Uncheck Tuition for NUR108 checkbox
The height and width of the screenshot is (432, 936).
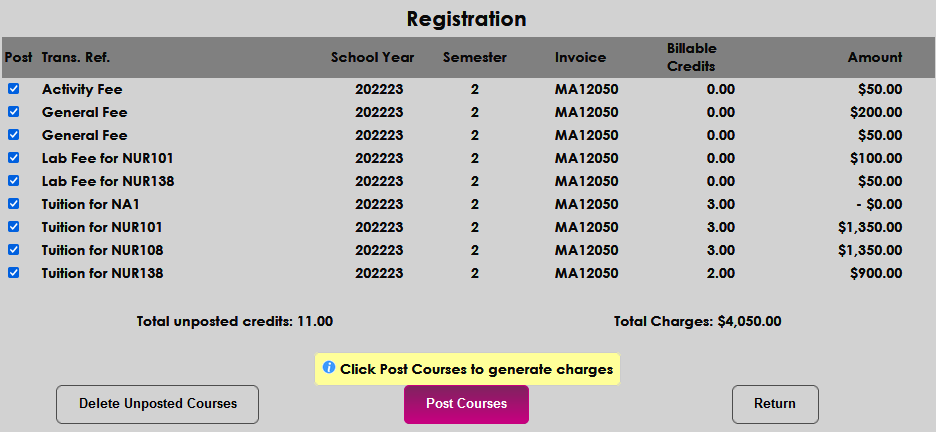point(14,250)
